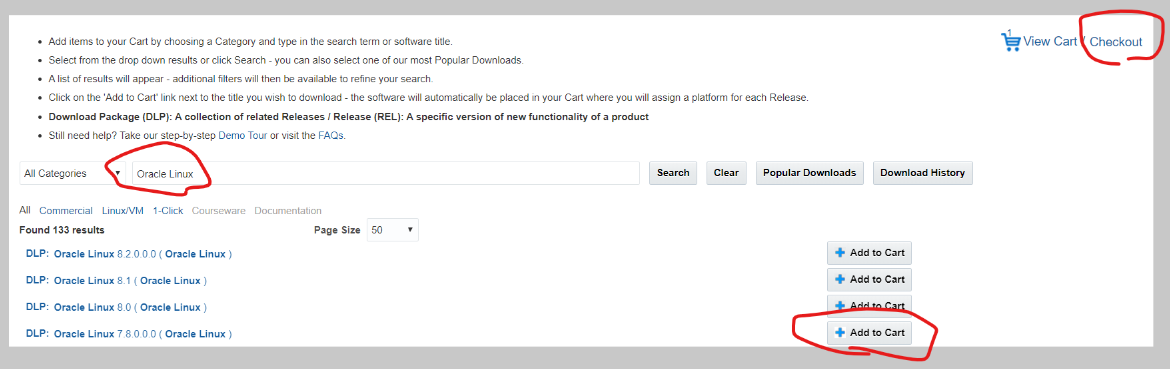
Task: Select the All filter tab
Action: pos(25,210)
